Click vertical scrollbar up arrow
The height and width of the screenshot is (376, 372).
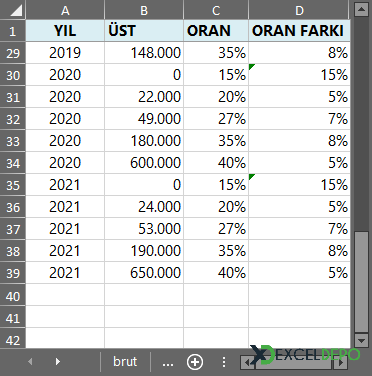pyautogui.click(x=362, y=10)
